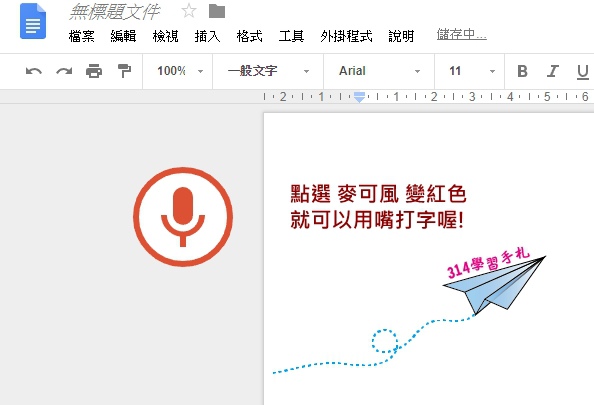Open the 插入 menu
Image resolution: width=594 pixels, height=405 pixels.
point(207,36)
